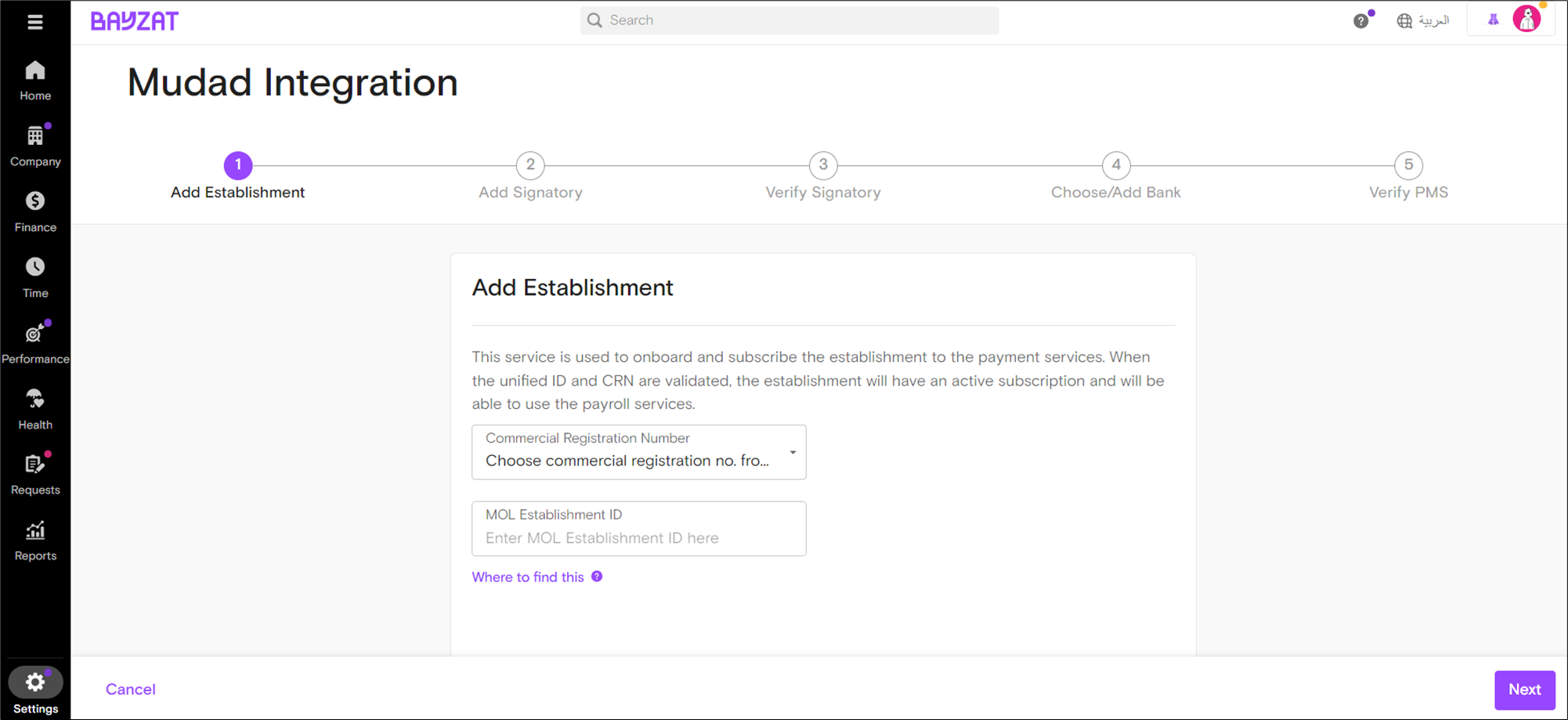The image size is (1568, 720).
Task: Open the Reports section icon
Action: (x=35, y=530)
